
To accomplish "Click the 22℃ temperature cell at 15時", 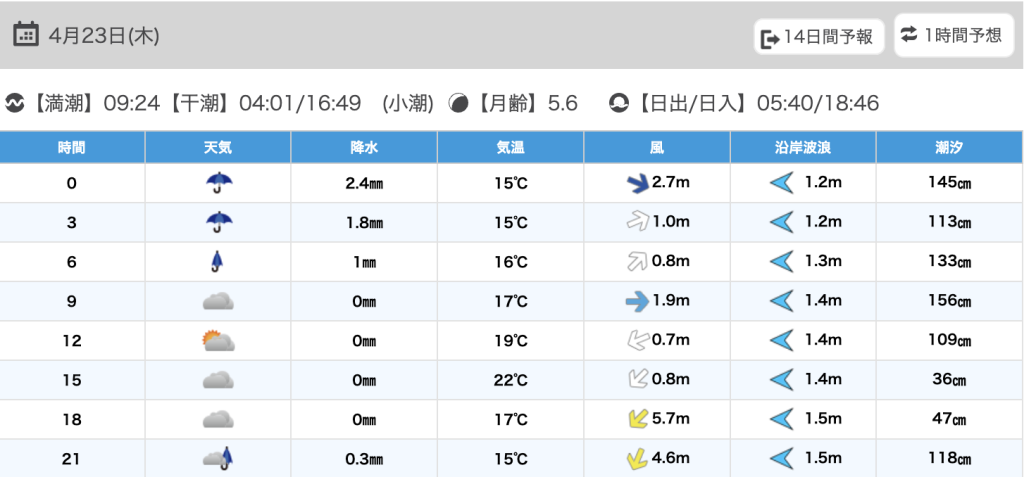I will pos(511,380).
